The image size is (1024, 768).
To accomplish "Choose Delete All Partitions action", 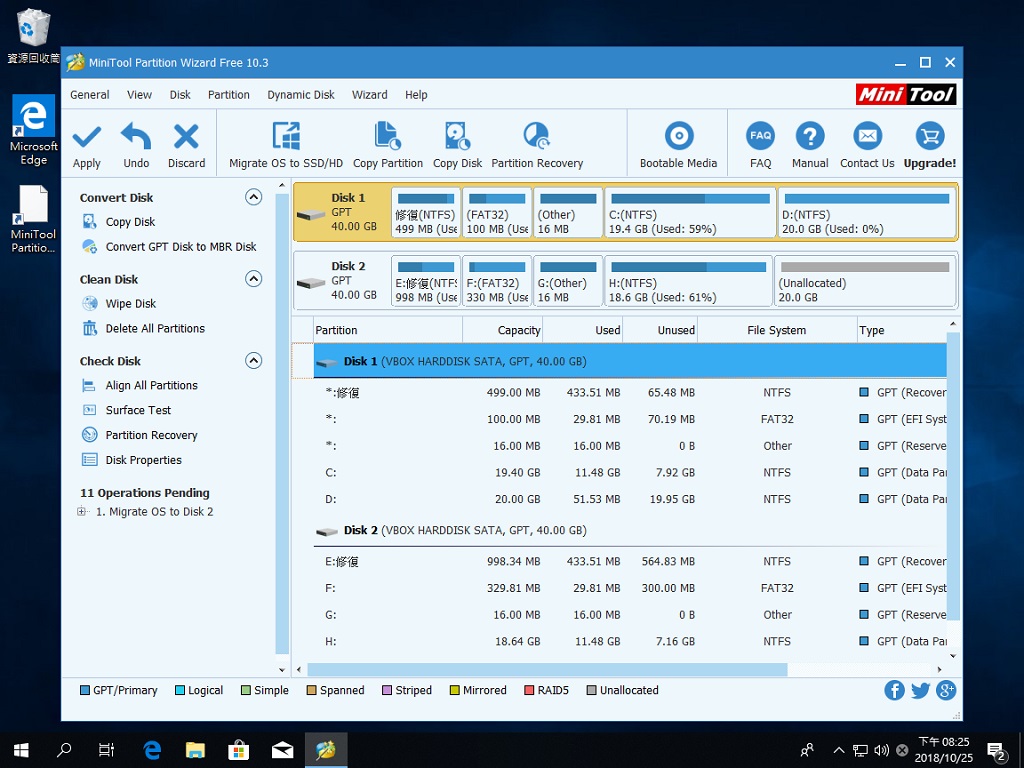I will click(155, 328).
